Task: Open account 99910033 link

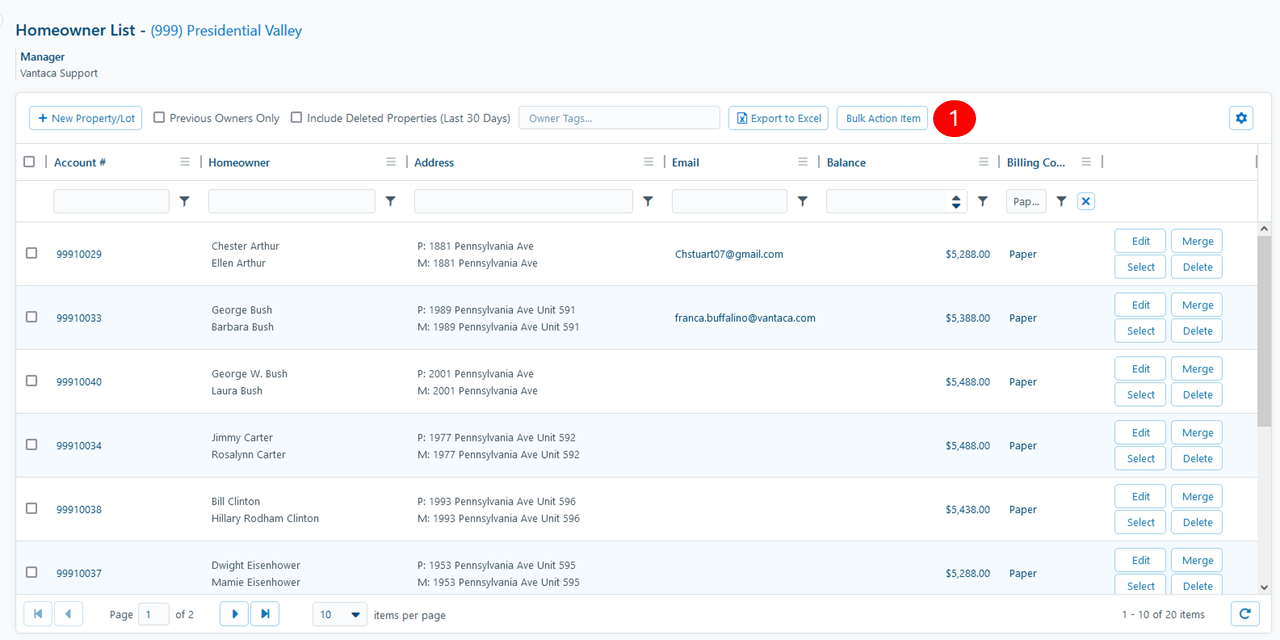Action: pos(79,318)
